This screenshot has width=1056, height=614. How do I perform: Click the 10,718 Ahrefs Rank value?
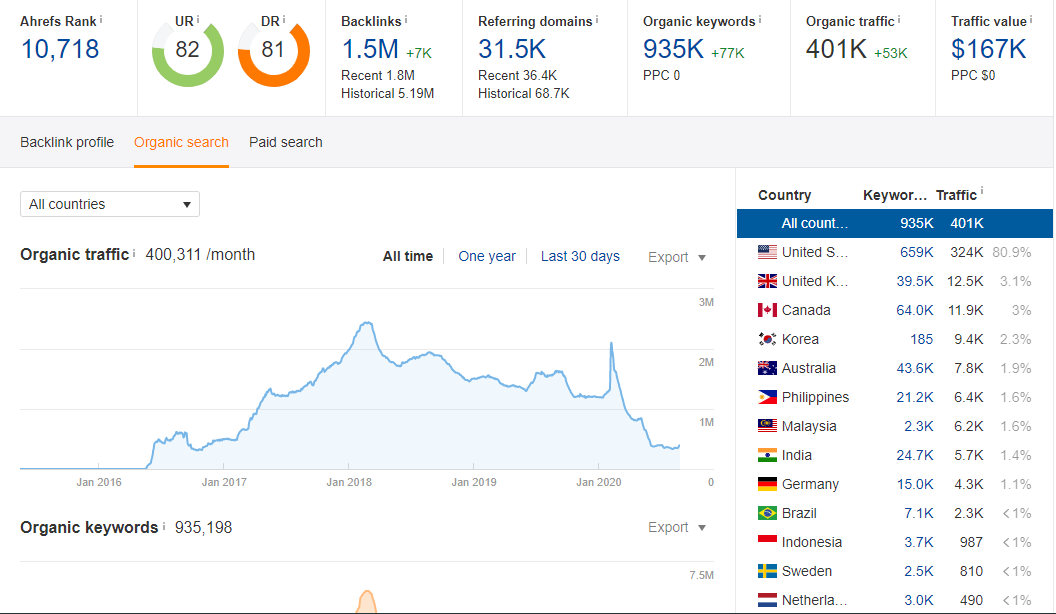pos(44,49)
